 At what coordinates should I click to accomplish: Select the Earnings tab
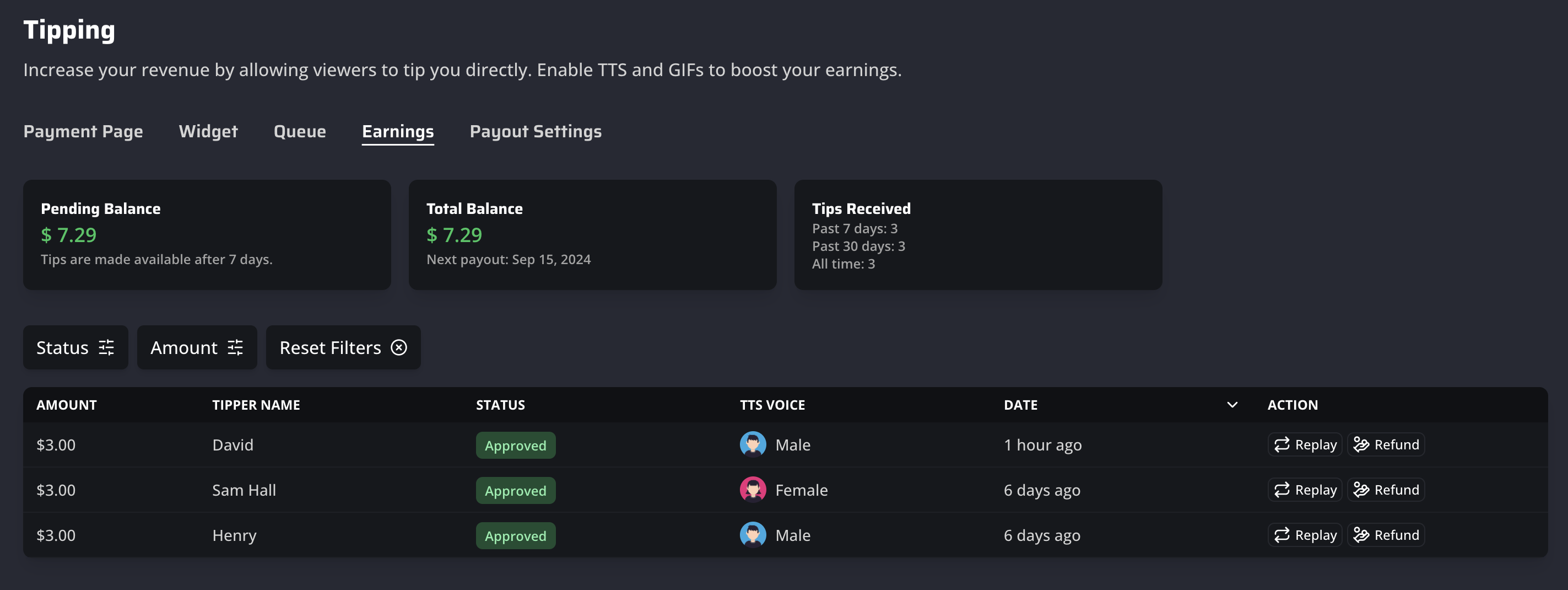[x=398, y=132]
